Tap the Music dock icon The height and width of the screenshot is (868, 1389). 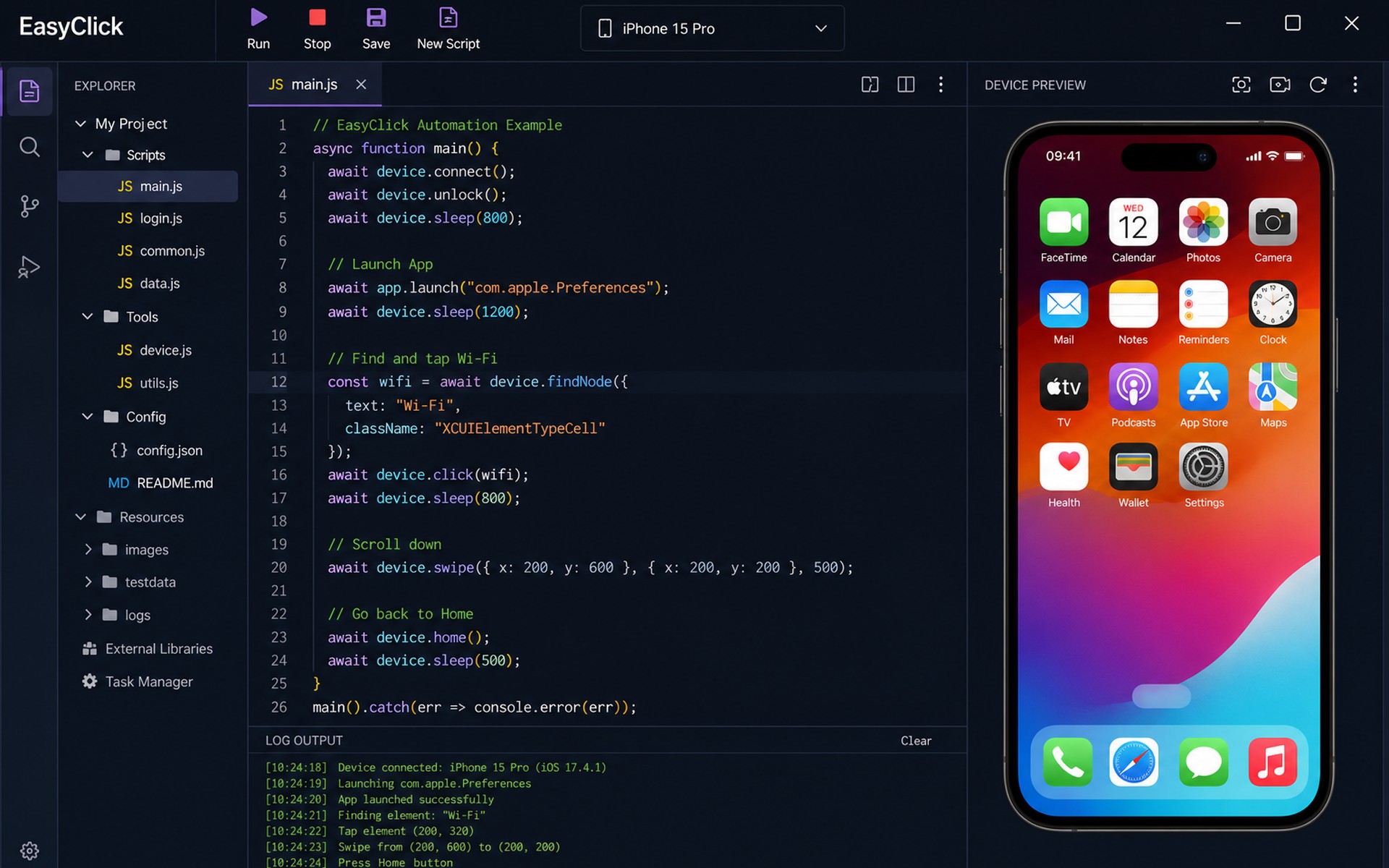1273,762
